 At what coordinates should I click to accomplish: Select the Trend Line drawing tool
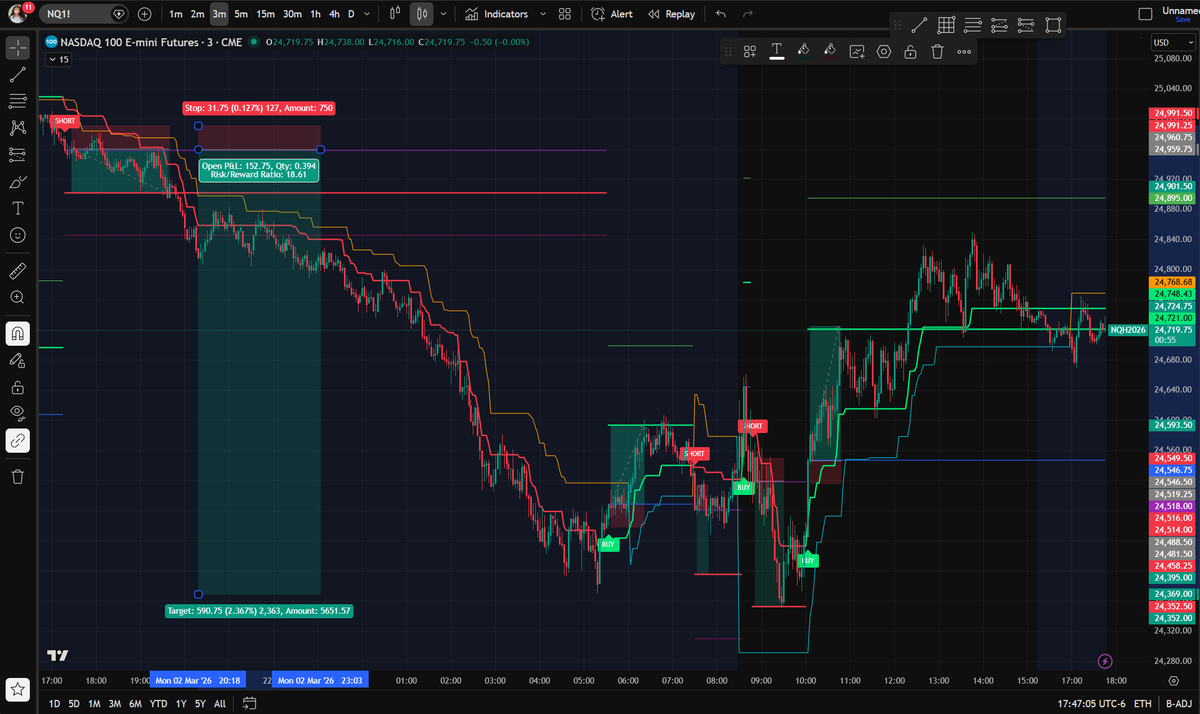coord(16,74)
